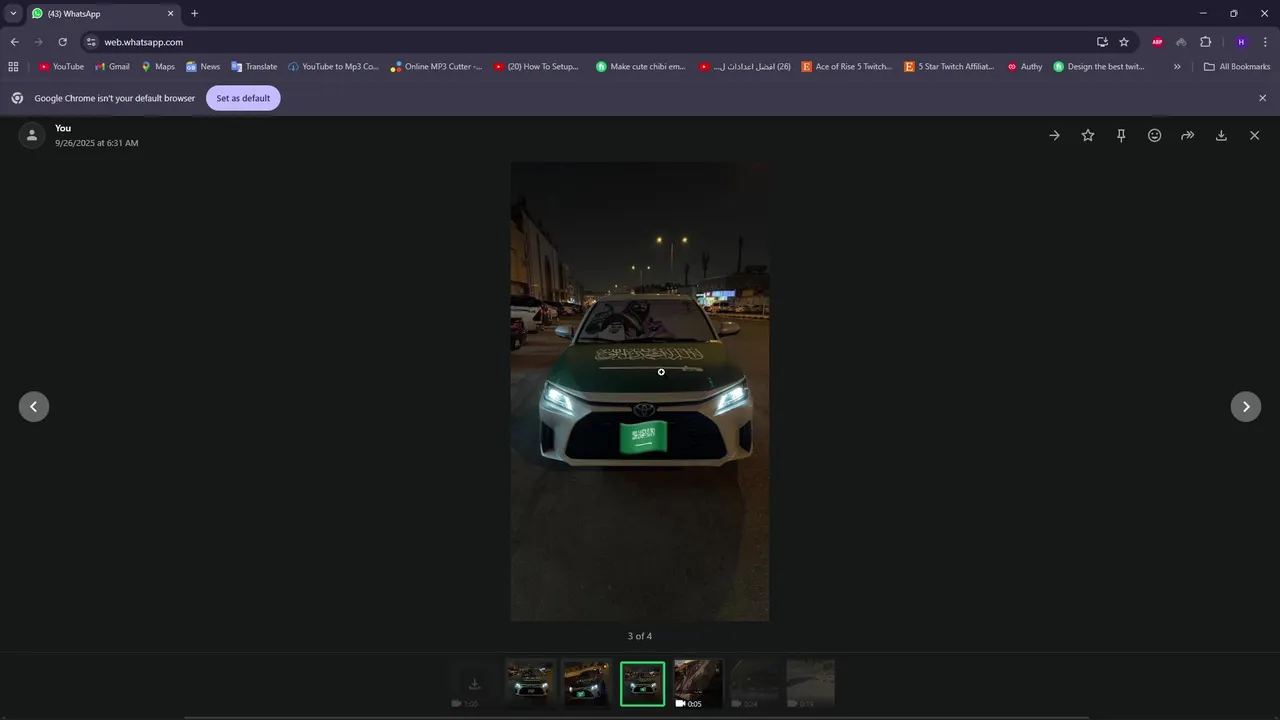Click the install app icon in address bar

(x=1102, y=42)
